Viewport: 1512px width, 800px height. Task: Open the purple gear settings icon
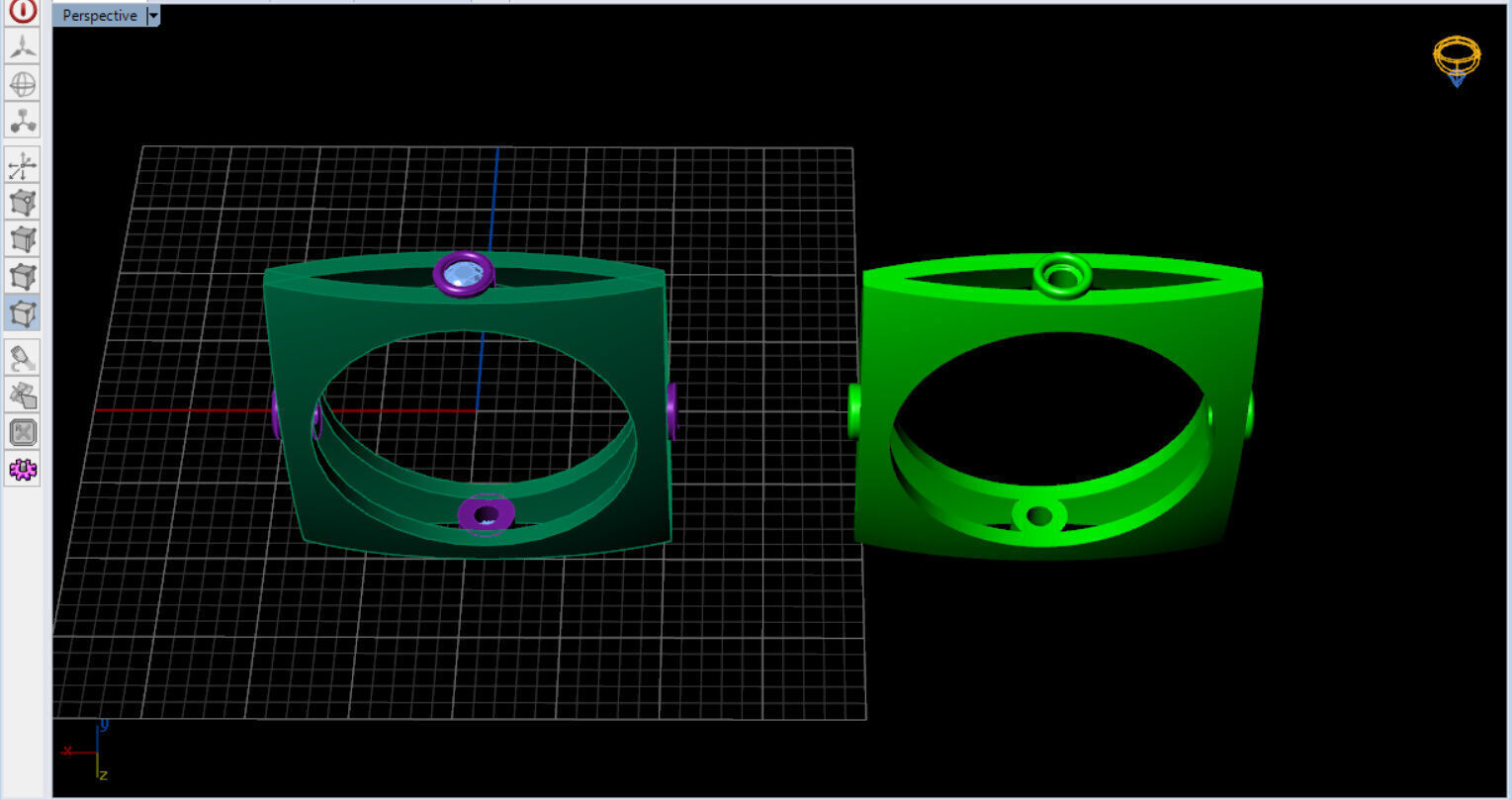click(x=23, y=470)
